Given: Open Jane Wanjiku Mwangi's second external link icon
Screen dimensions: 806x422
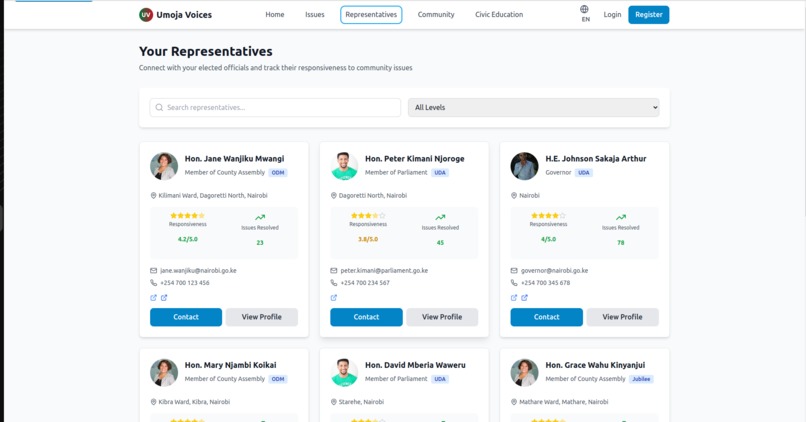Looking at the screenshot, I should [164, 298].
